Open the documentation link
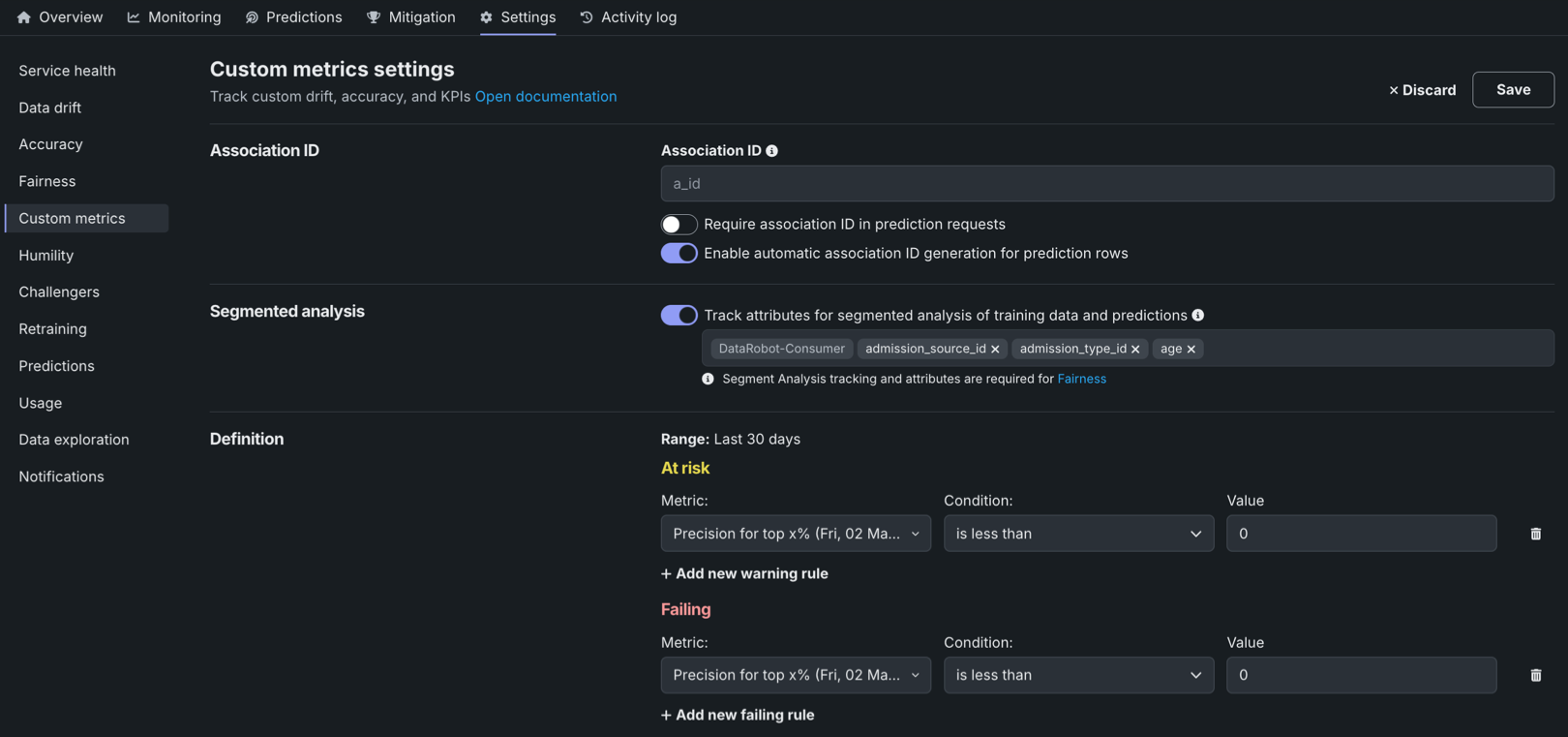Viewport: 1568px width, 737px height. pyautogui.click(x=545, y=97)
